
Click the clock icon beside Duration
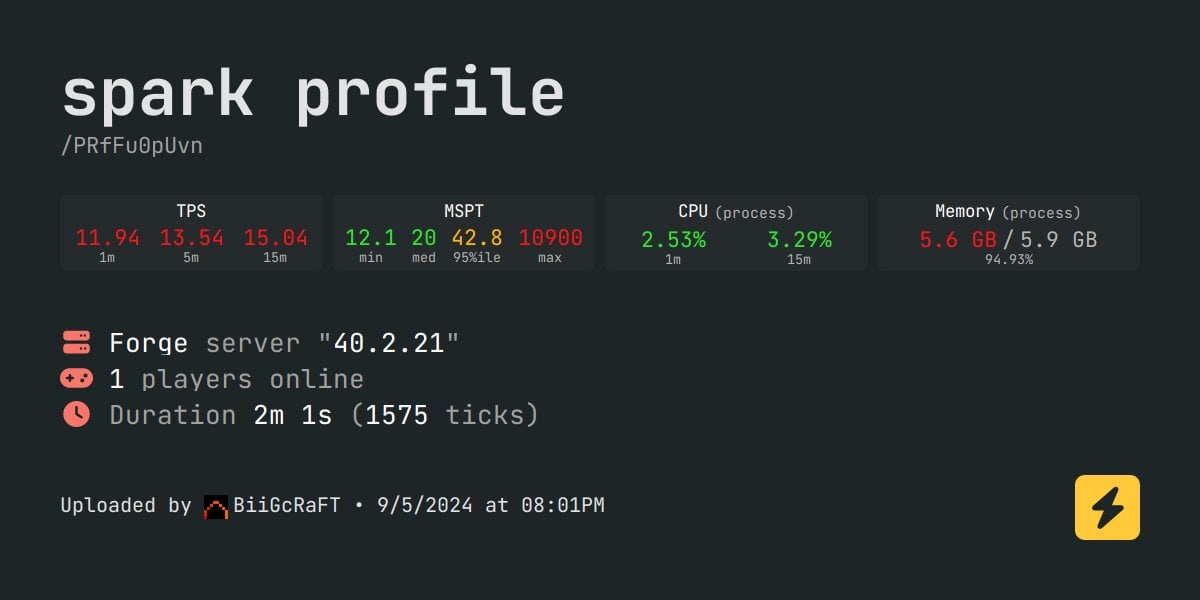pyautogui.click(x=77, y=414)
